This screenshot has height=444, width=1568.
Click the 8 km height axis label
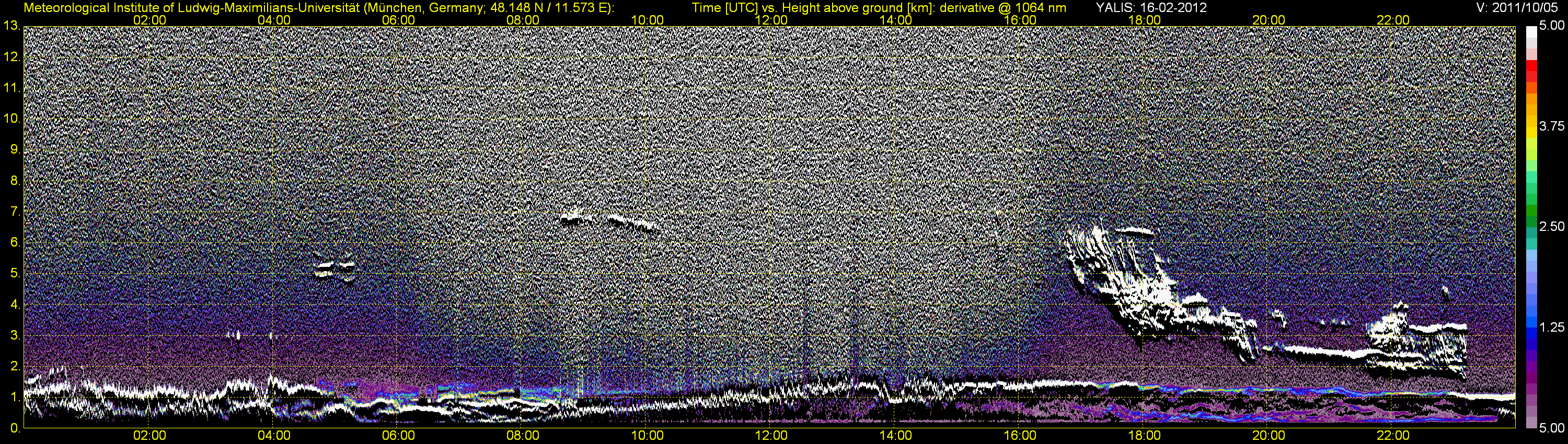tap(15, 181)
